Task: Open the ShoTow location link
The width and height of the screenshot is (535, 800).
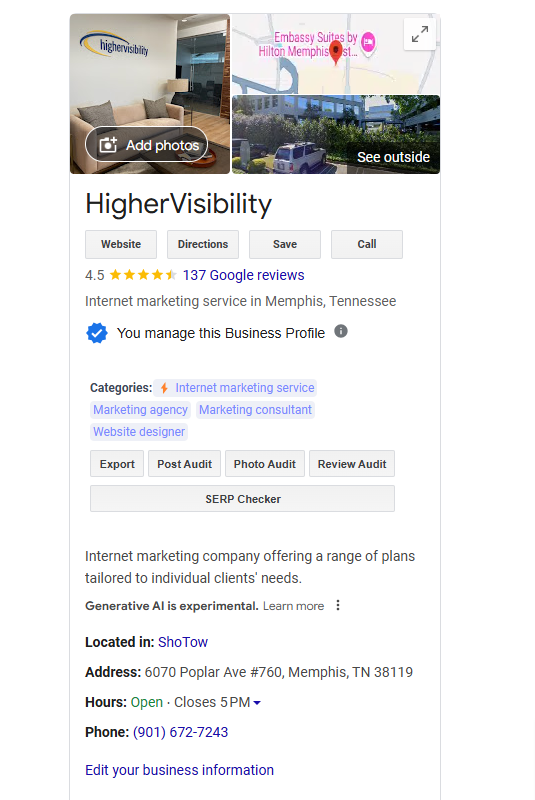Action: point(183,642)
